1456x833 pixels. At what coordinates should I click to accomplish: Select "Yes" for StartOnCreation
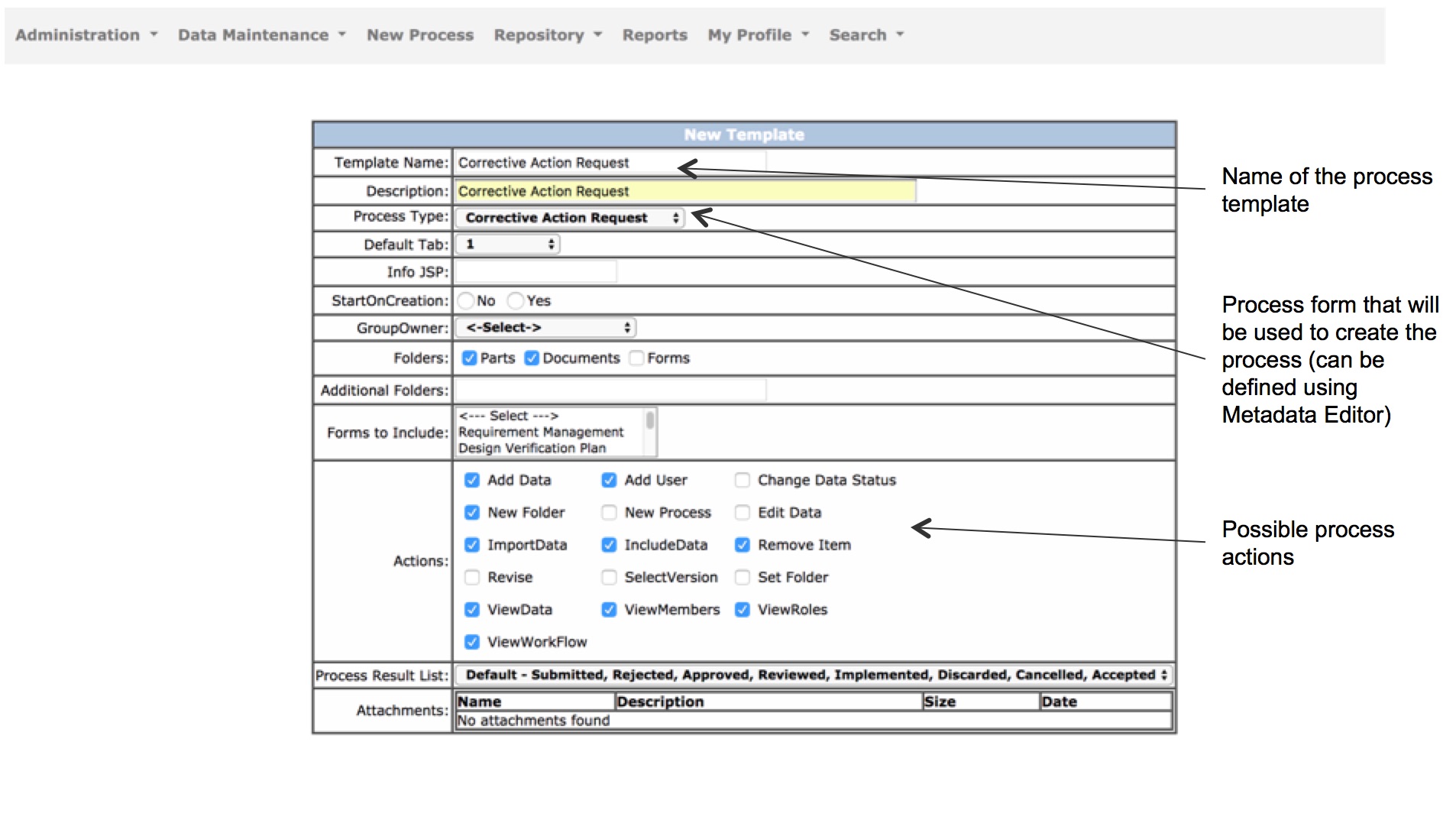pyautogui.click(x=516, y=300)
